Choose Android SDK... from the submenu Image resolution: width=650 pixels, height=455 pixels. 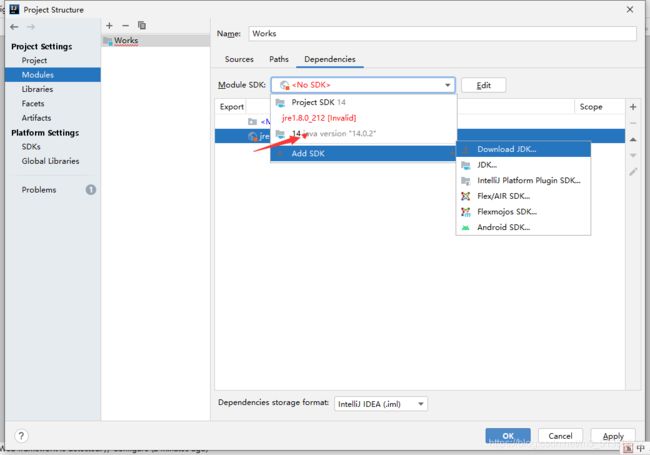coord(523,227)
